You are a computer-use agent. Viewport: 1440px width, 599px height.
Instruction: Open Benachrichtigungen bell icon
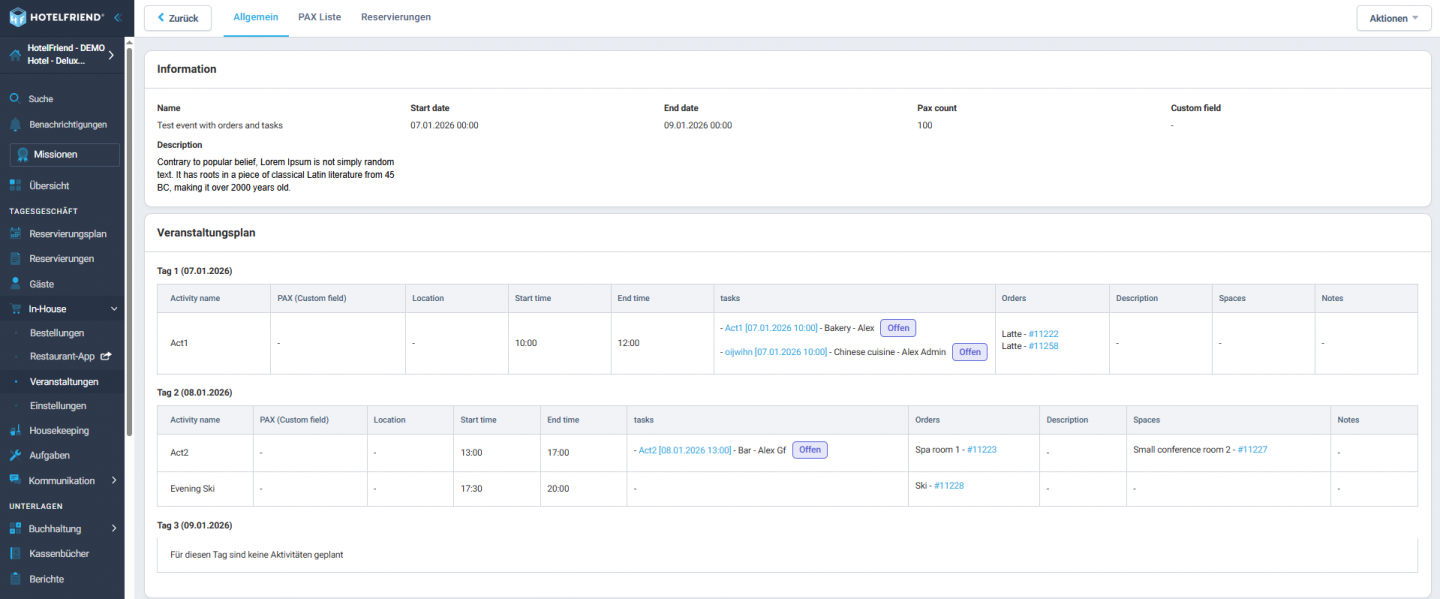coord(15,125)
